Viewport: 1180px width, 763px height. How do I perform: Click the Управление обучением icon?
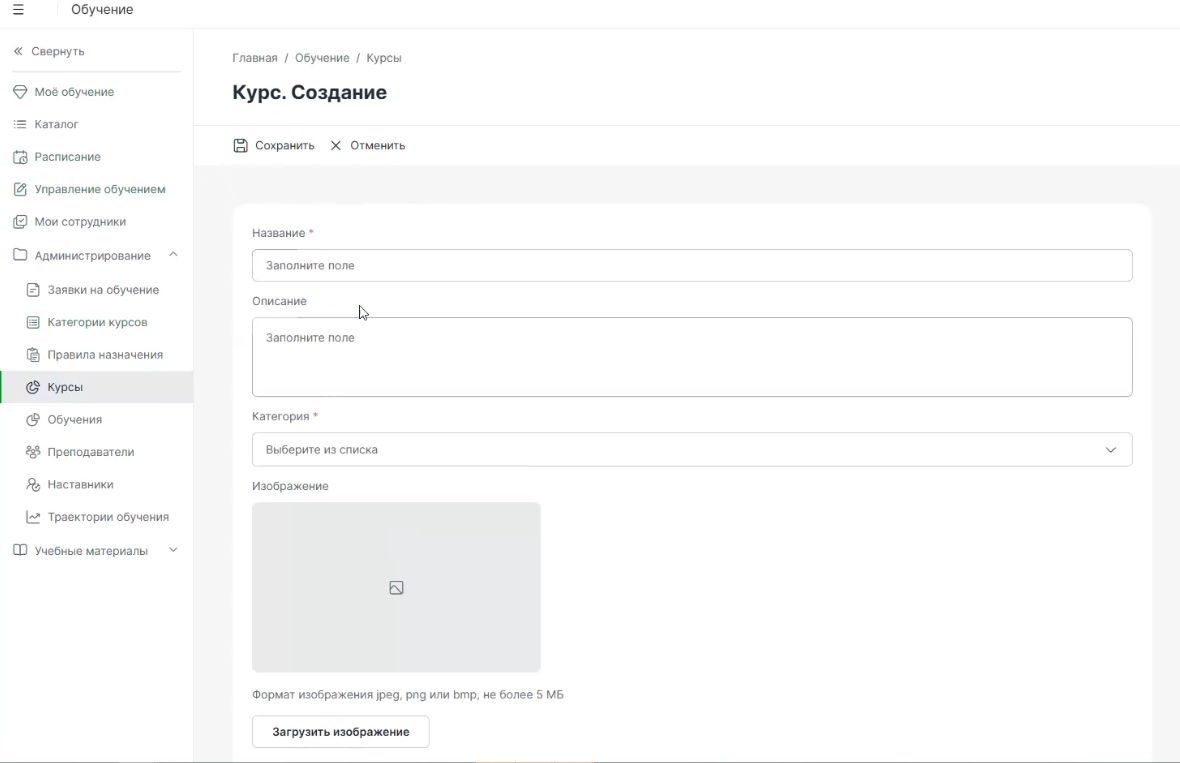(20, 190)
